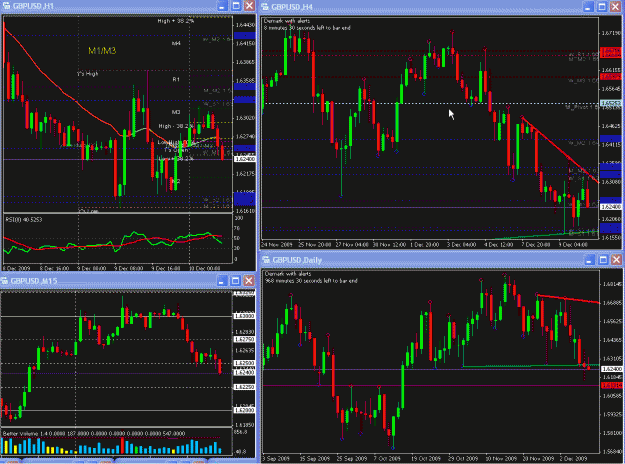The width and height of the screenshot is (625, 464).
Task: Select the red trend line in Daily chart
Action: pos(568,299)
